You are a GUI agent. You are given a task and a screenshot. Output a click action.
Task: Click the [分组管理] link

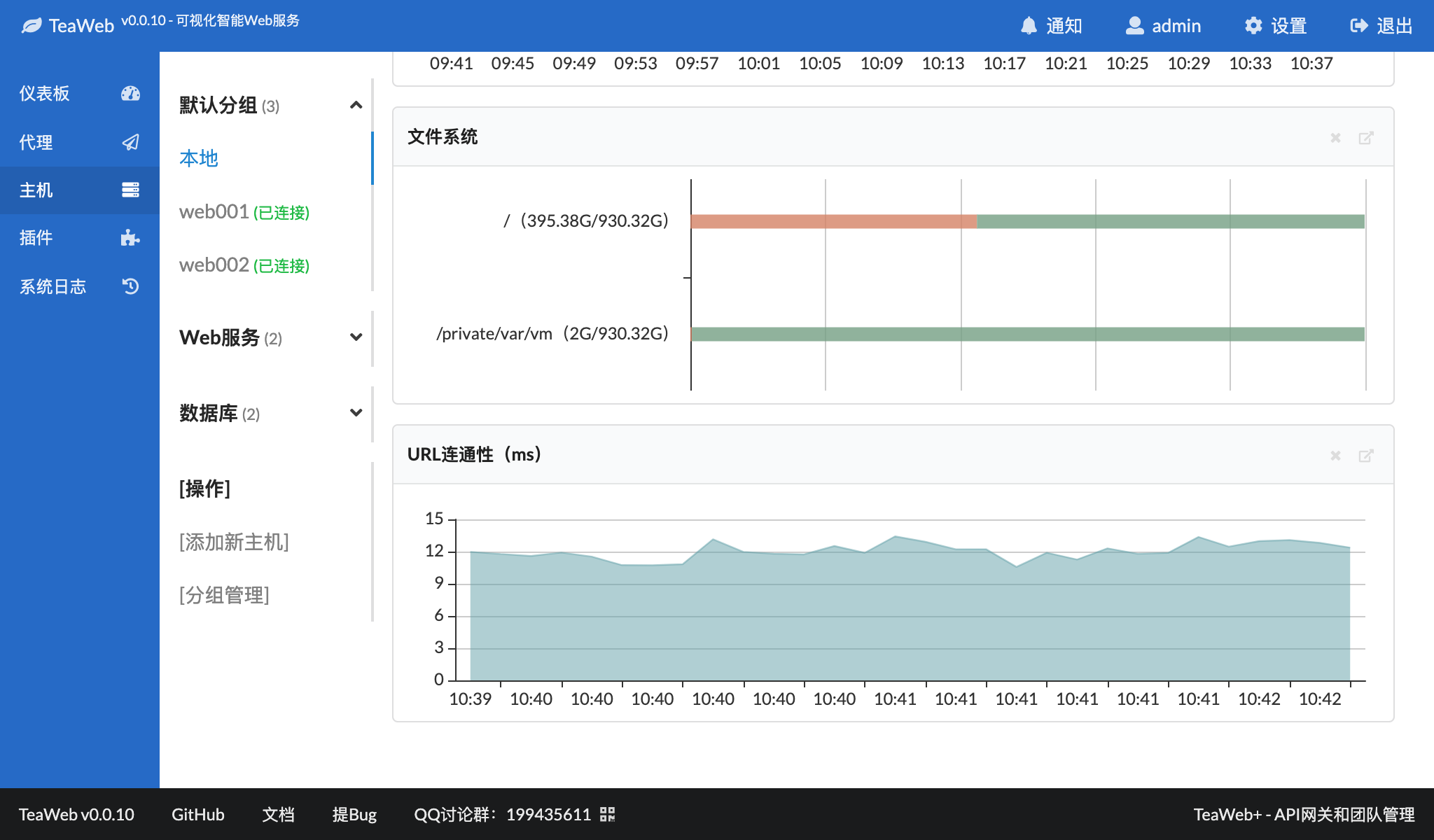click(x=224, y=595)
